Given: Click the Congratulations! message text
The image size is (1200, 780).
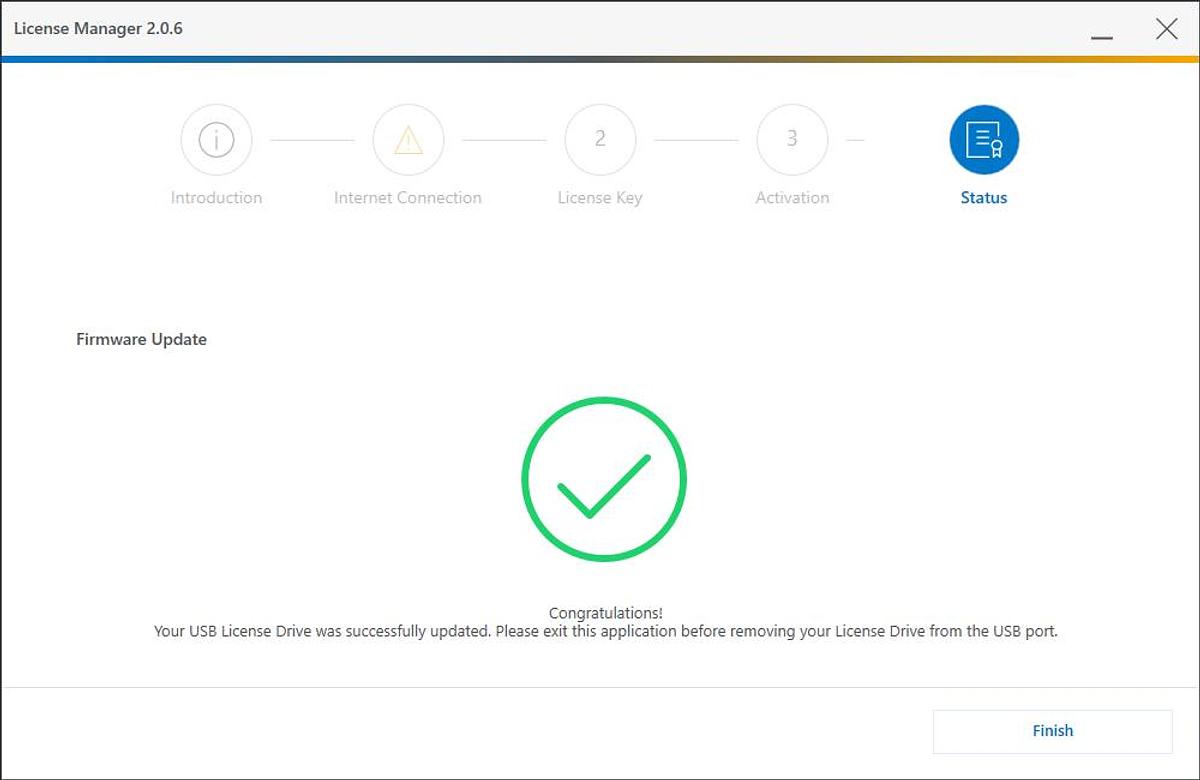Looking at the screenshot, I should coord(605,613).
